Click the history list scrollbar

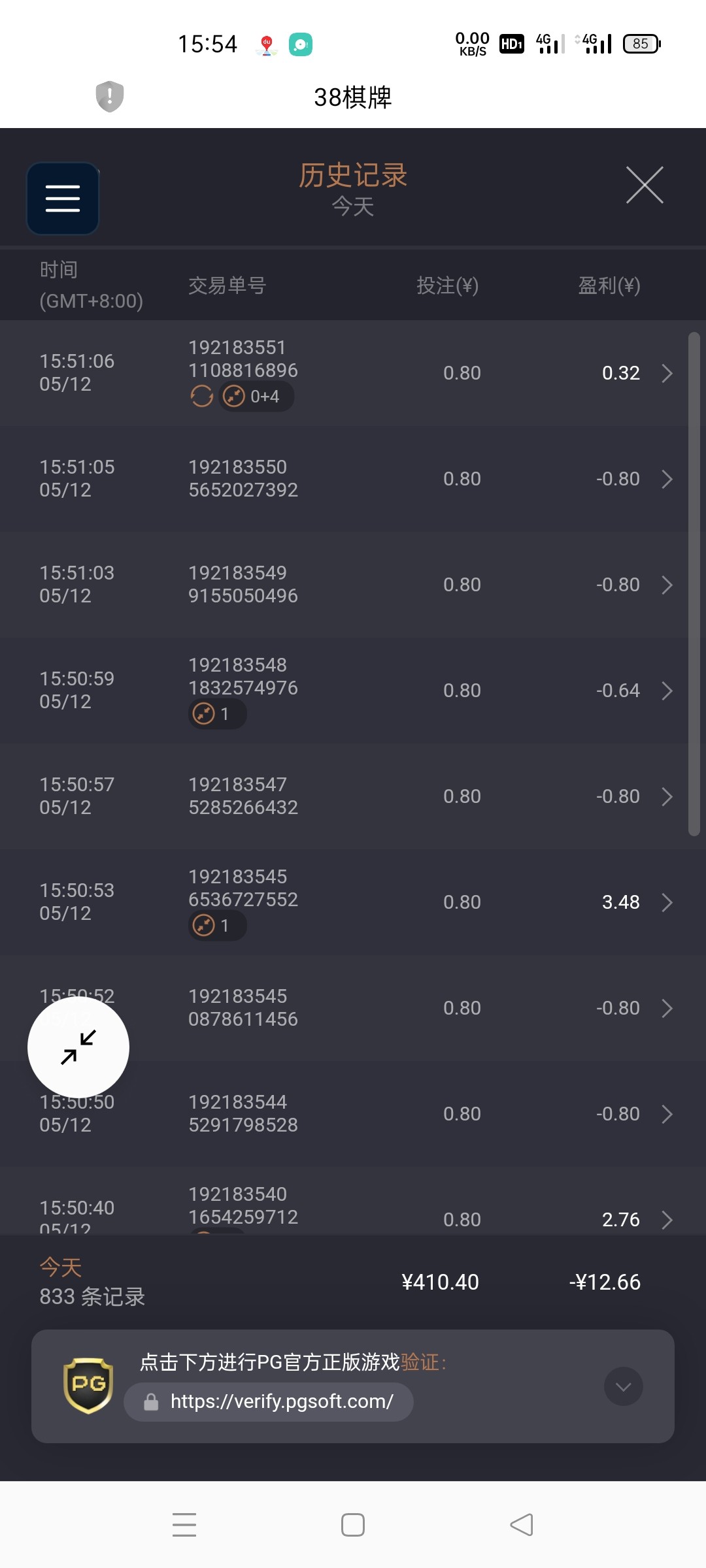(694, 584)
